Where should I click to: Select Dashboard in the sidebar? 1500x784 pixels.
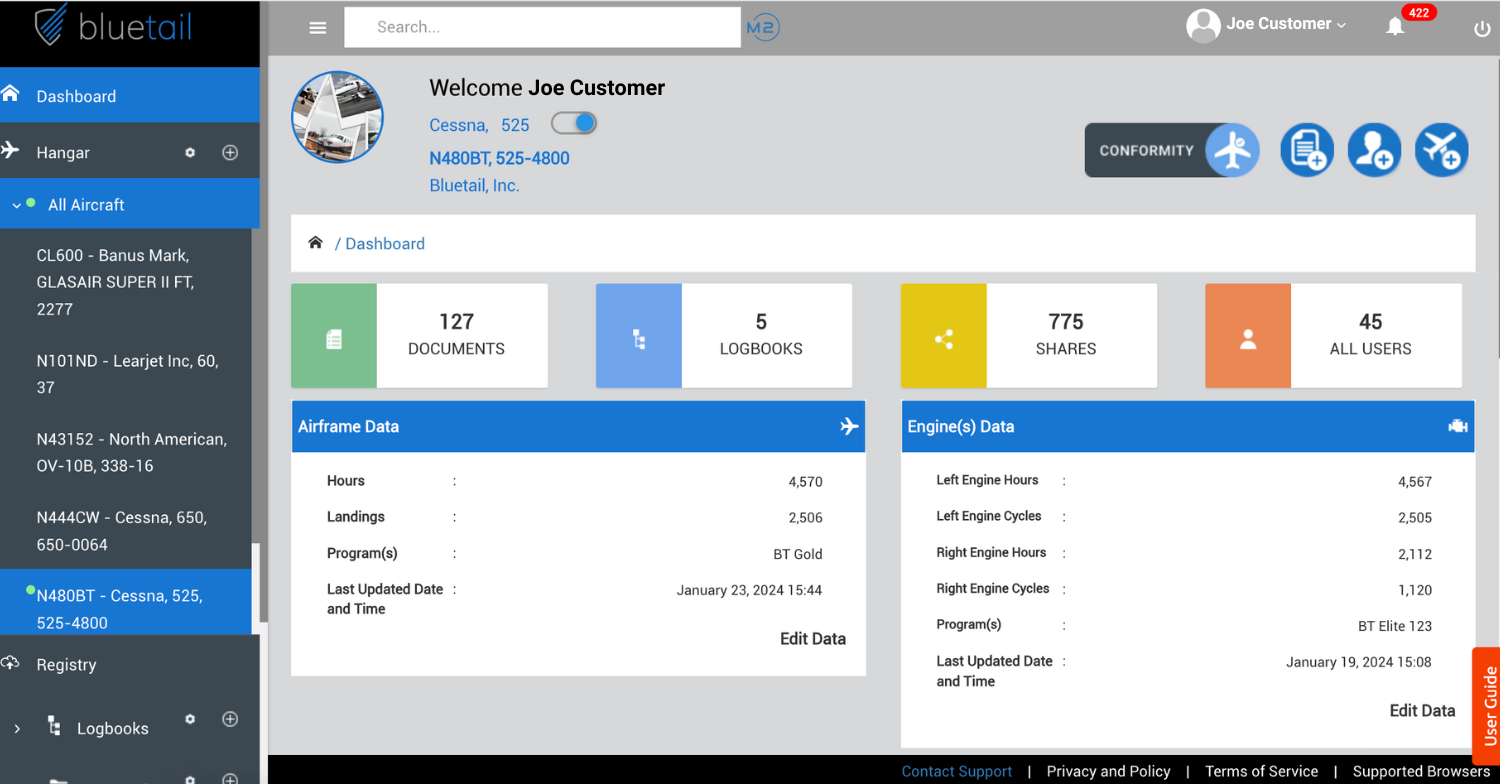pos(77,96)
